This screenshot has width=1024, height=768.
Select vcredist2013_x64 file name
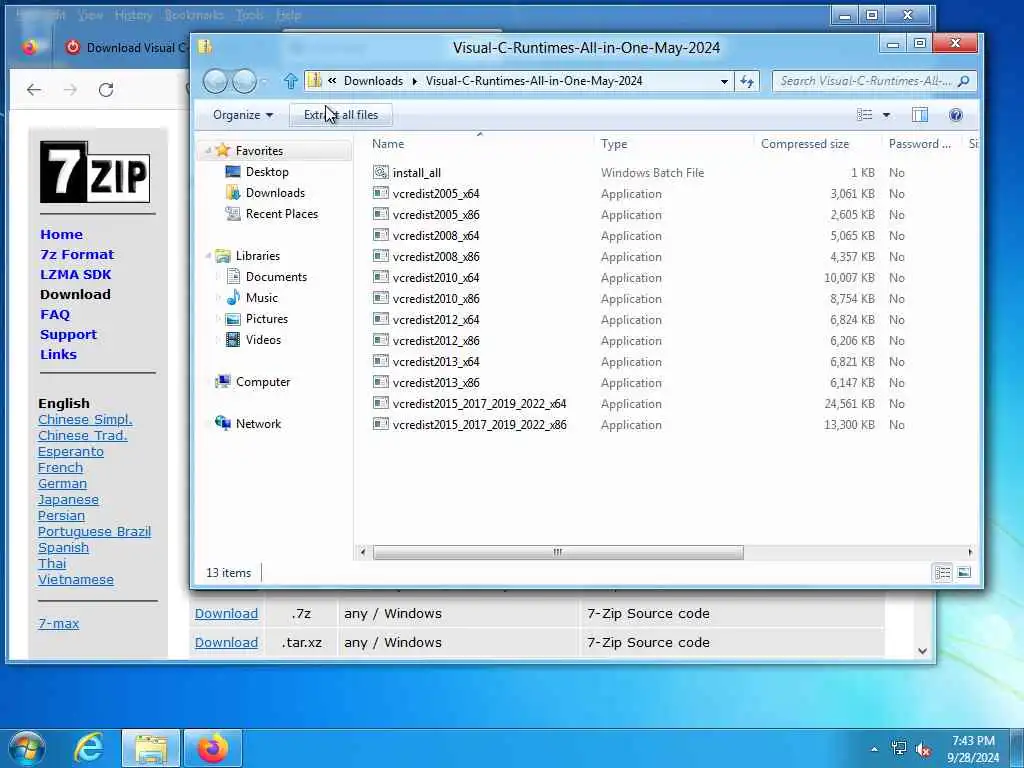click(x=436, y=362)
